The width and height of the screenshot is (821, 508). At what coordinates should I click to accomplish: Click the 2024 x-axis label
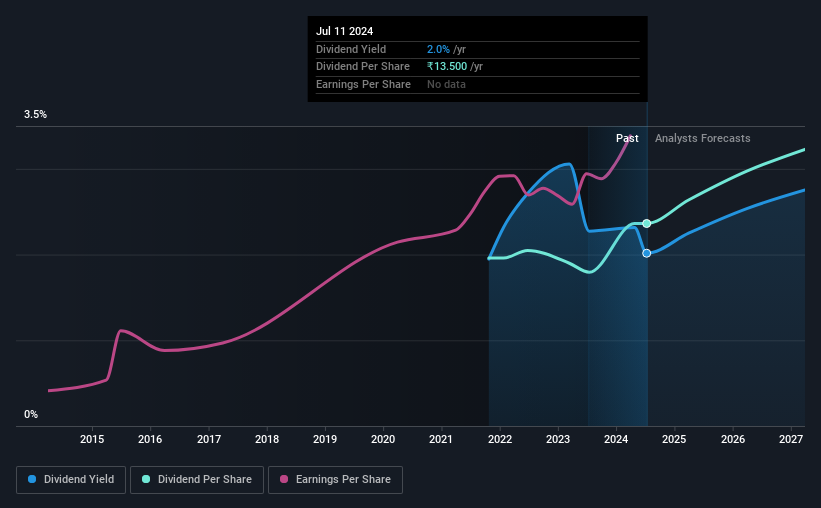click(x=616, y=439)
